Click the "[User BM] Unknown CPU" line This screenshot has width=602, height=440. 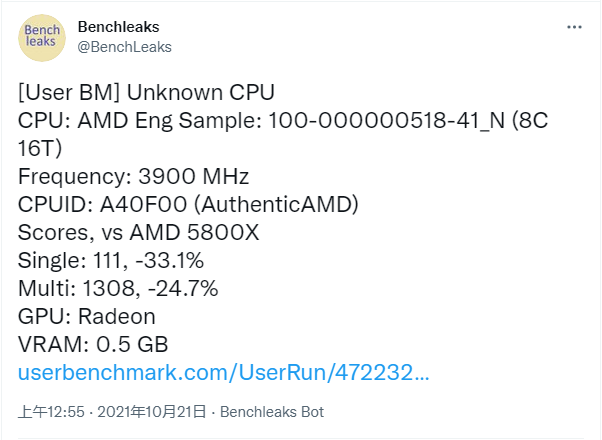[146, 93]
